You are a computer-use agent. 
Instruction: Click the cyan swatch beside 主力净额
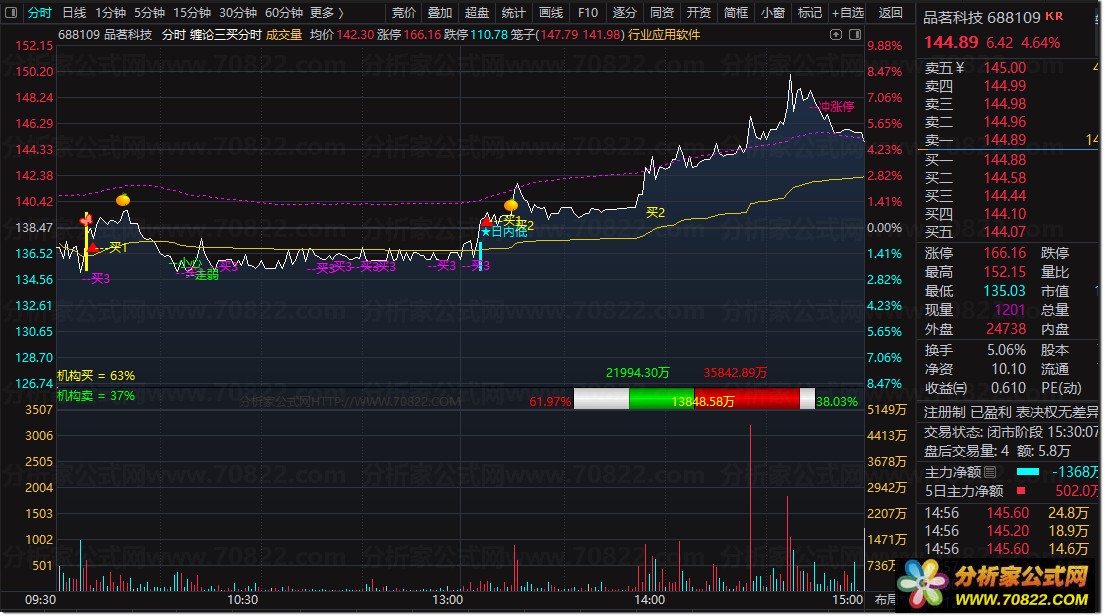[1028, 472]
